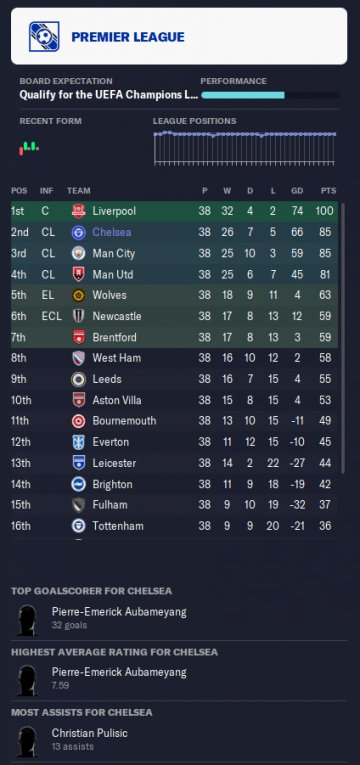Click the Tottenham club badge
This screenshot has width=360, height=765.
[78, 526]
